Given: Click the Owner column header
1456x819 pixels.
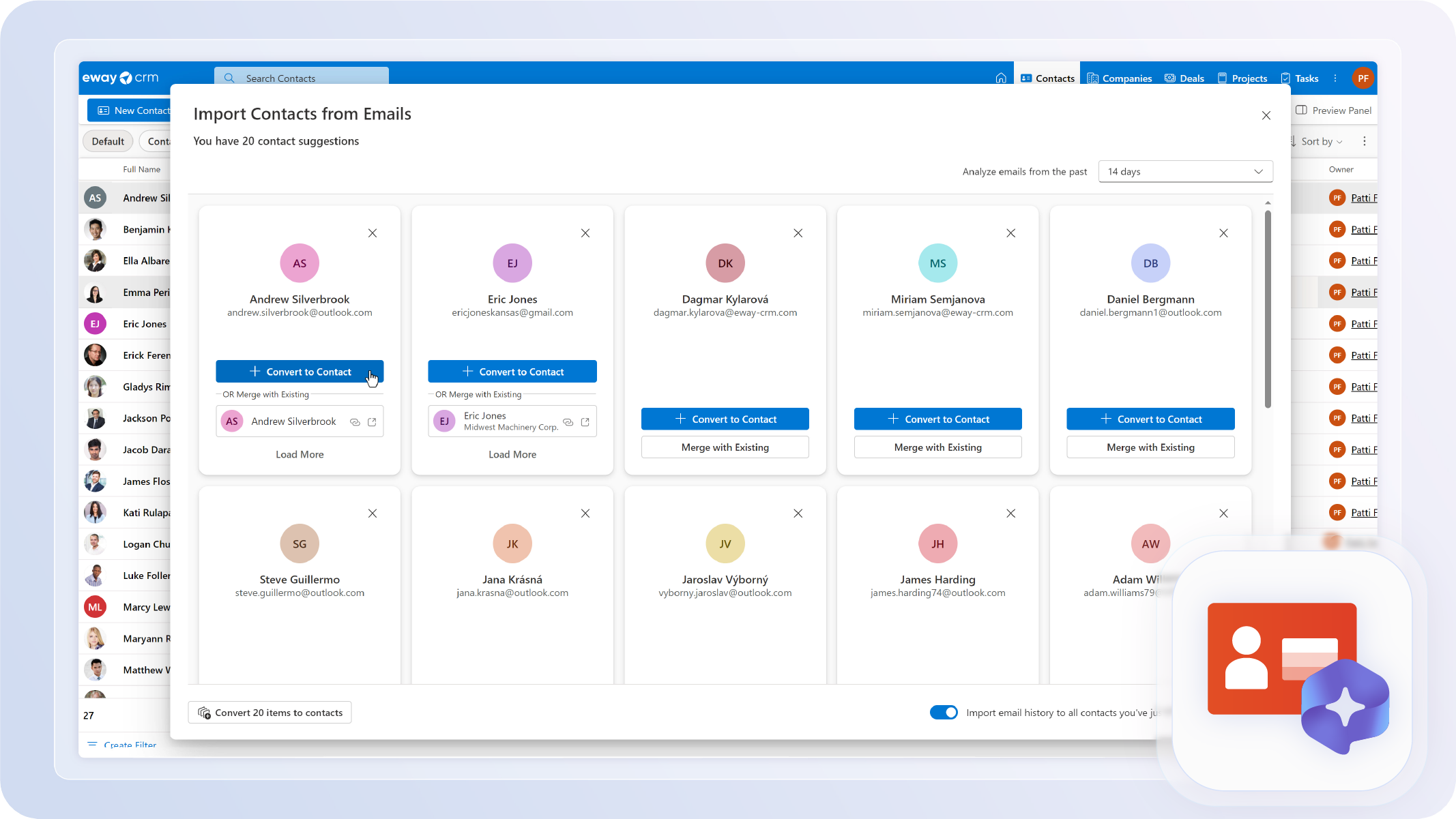Looking at the screenshot, I should click(x=1341, y=170).
